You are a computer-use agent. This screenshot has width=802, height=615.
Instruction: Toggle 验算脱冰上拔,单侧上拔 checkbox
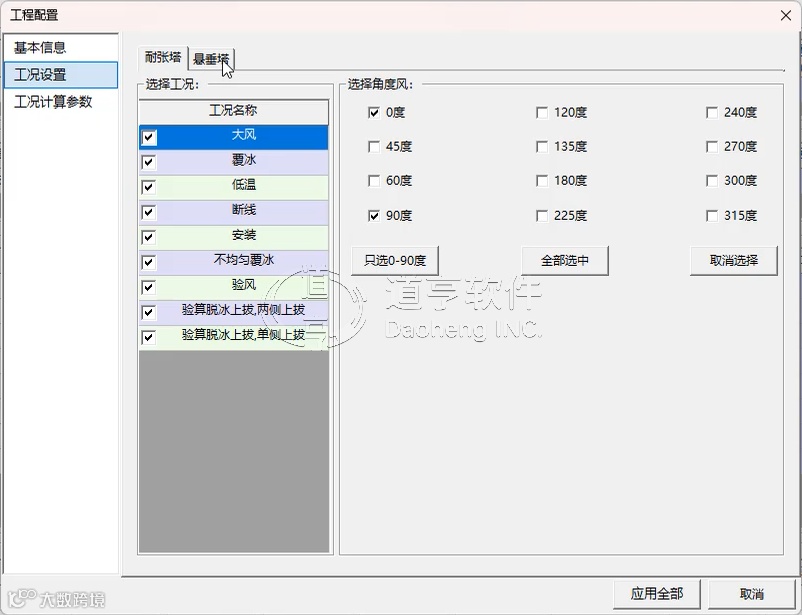click(149, 337)
